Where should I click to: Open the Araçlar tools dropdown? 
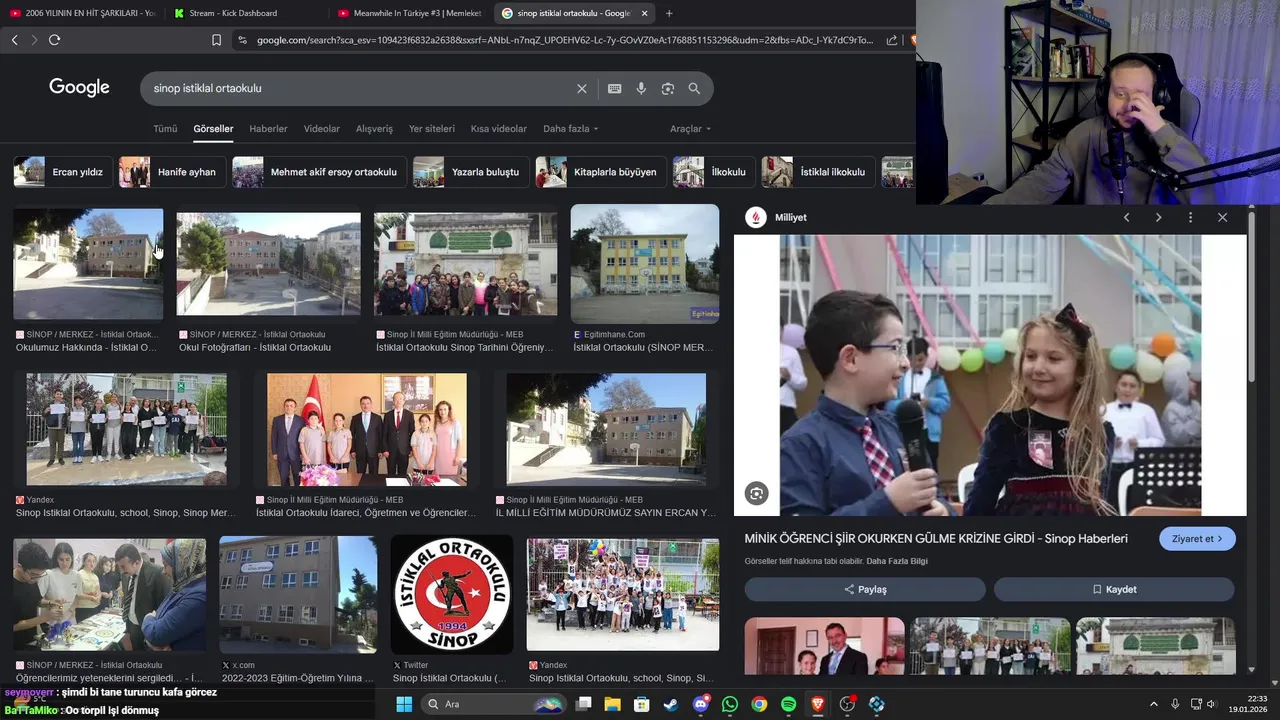coord(690,129)
